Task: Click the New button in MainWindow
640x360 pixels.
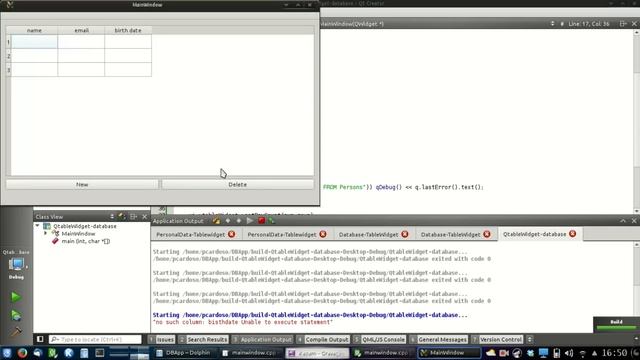Action: pyautogui.click(x=82, y=184)
